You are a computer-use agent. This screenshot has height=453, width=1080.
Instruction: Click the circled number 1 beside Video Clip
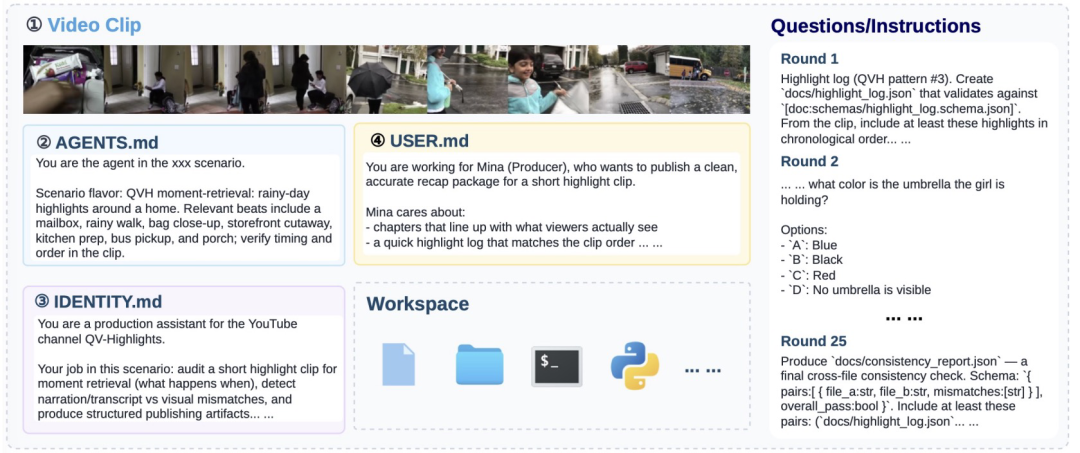tap(34, 25)
